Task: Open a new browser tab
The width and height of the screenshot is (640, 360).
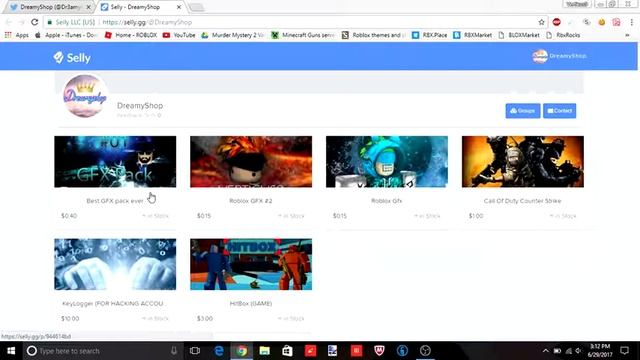Action: pyautogui.click(x=196, y=7)
